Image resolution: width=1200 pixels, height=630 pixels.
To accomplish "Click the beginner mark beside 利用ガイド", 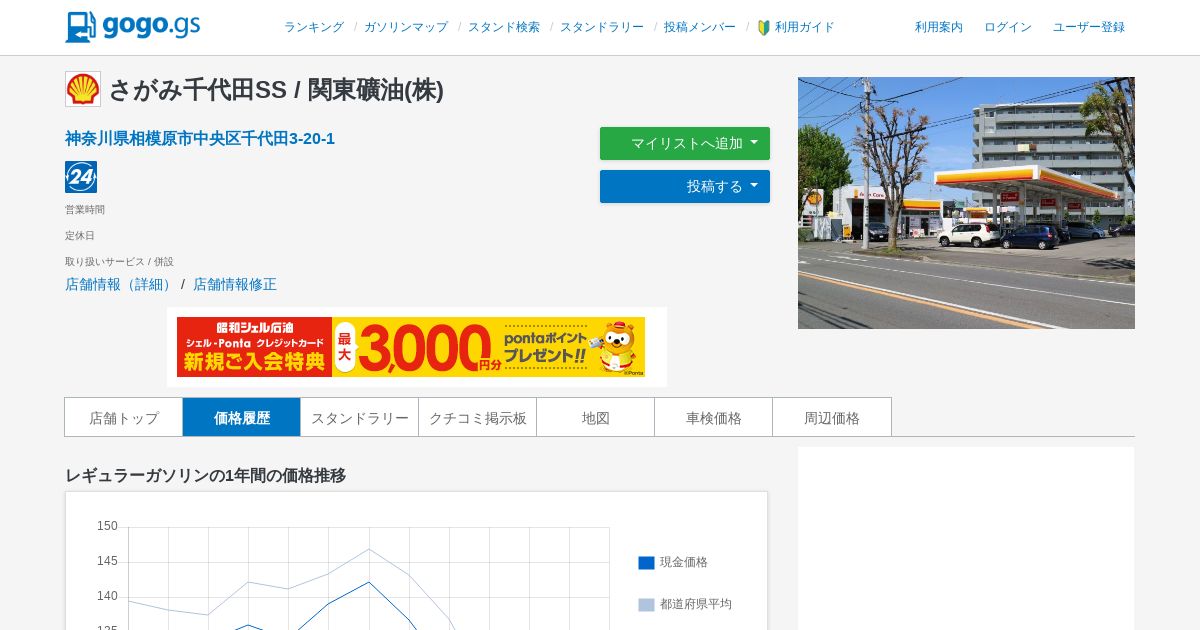I will coord(764,28).
